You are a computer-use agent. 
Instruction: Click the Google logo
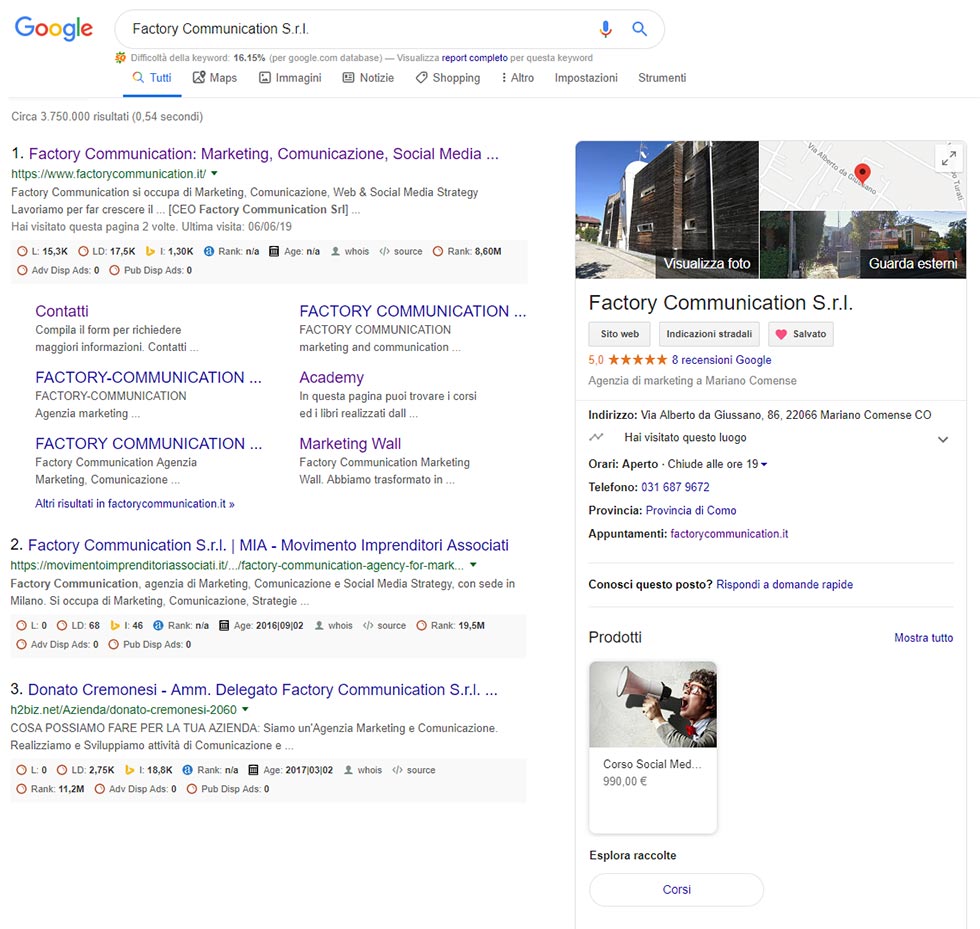coord(54,28)
